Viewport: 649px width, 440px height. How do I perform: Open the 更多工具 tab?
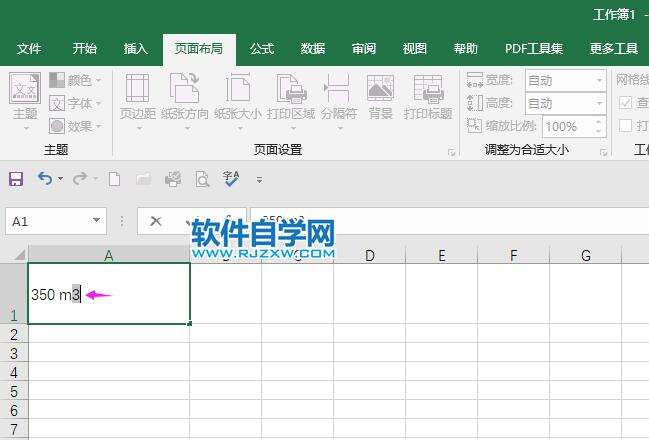pyautogui.click(x=614, y=48)
